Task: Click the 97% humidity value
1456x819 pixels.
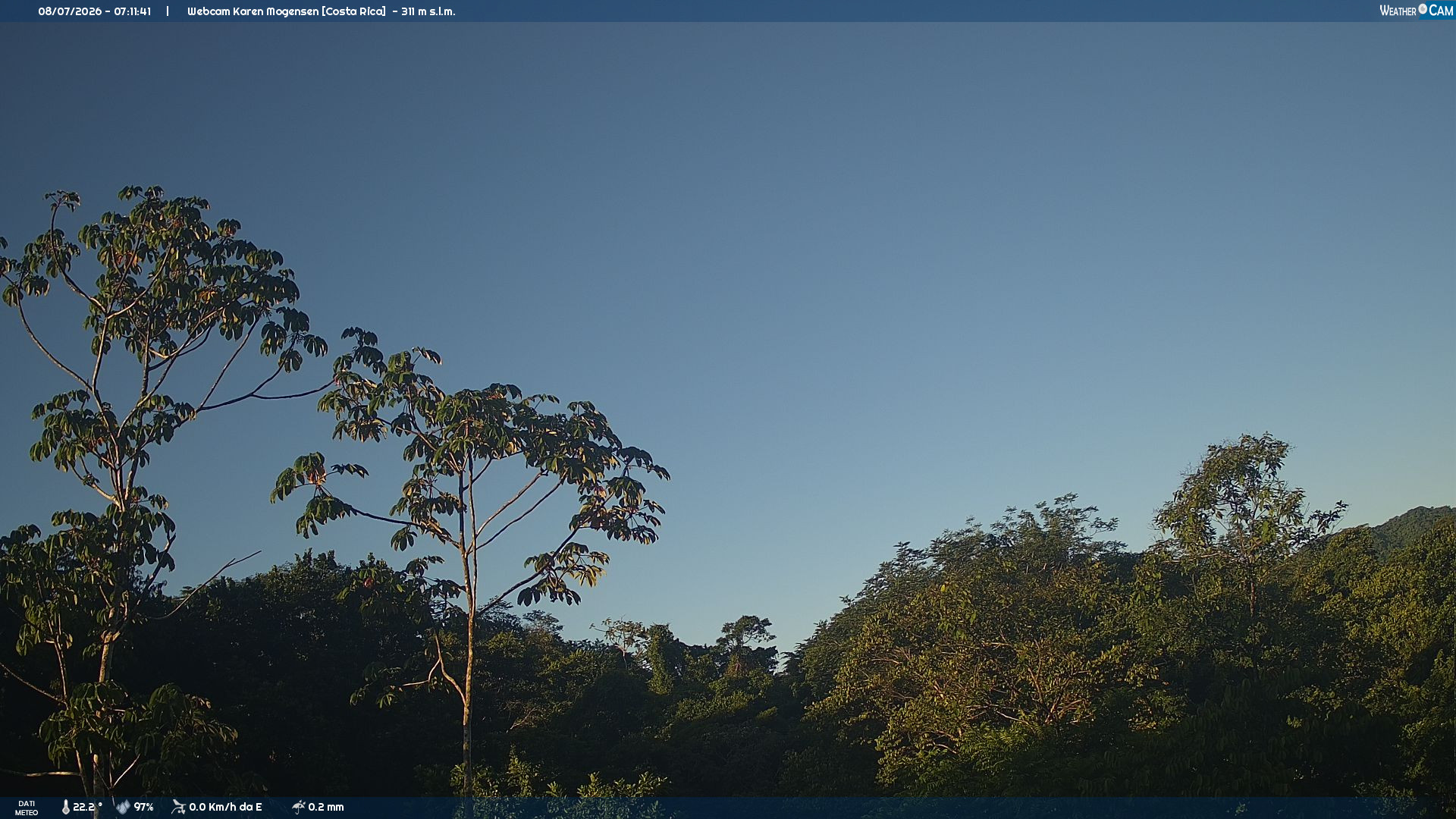Action: click(143, 807)
